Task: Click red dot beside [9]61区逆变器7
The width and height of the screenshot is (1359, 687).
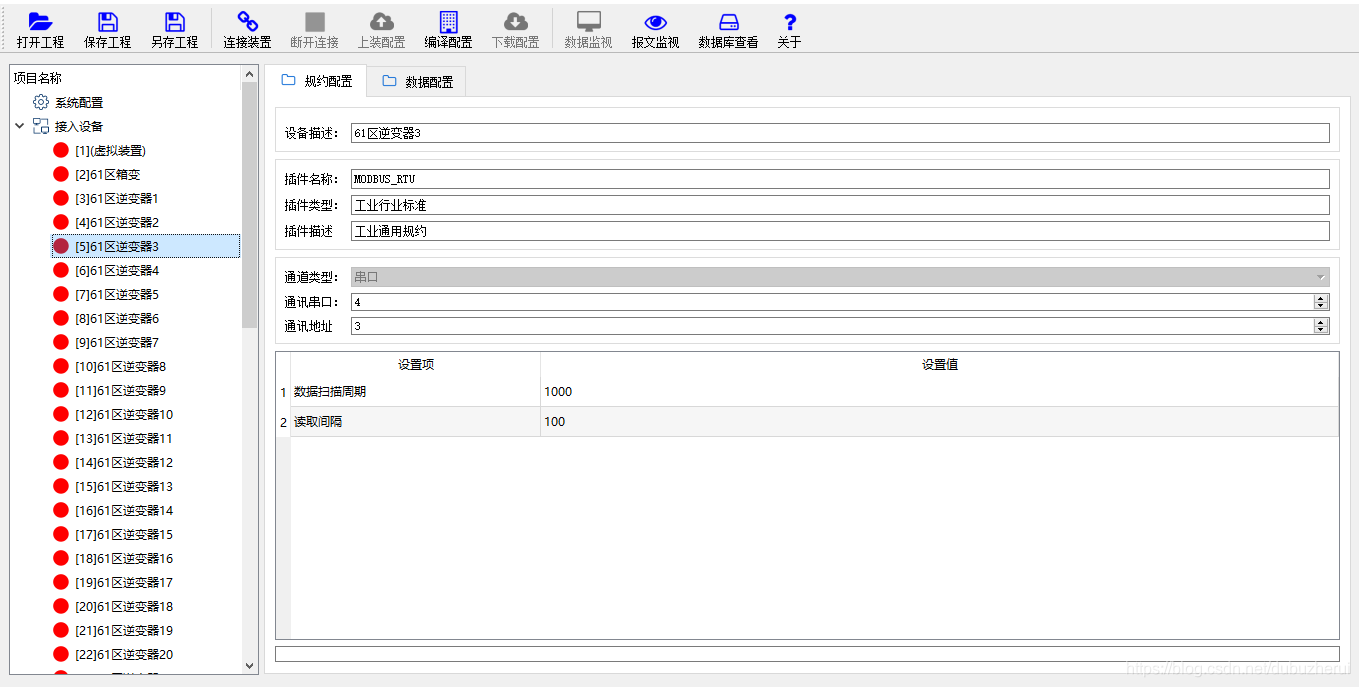Action: (x=61, y=342)
